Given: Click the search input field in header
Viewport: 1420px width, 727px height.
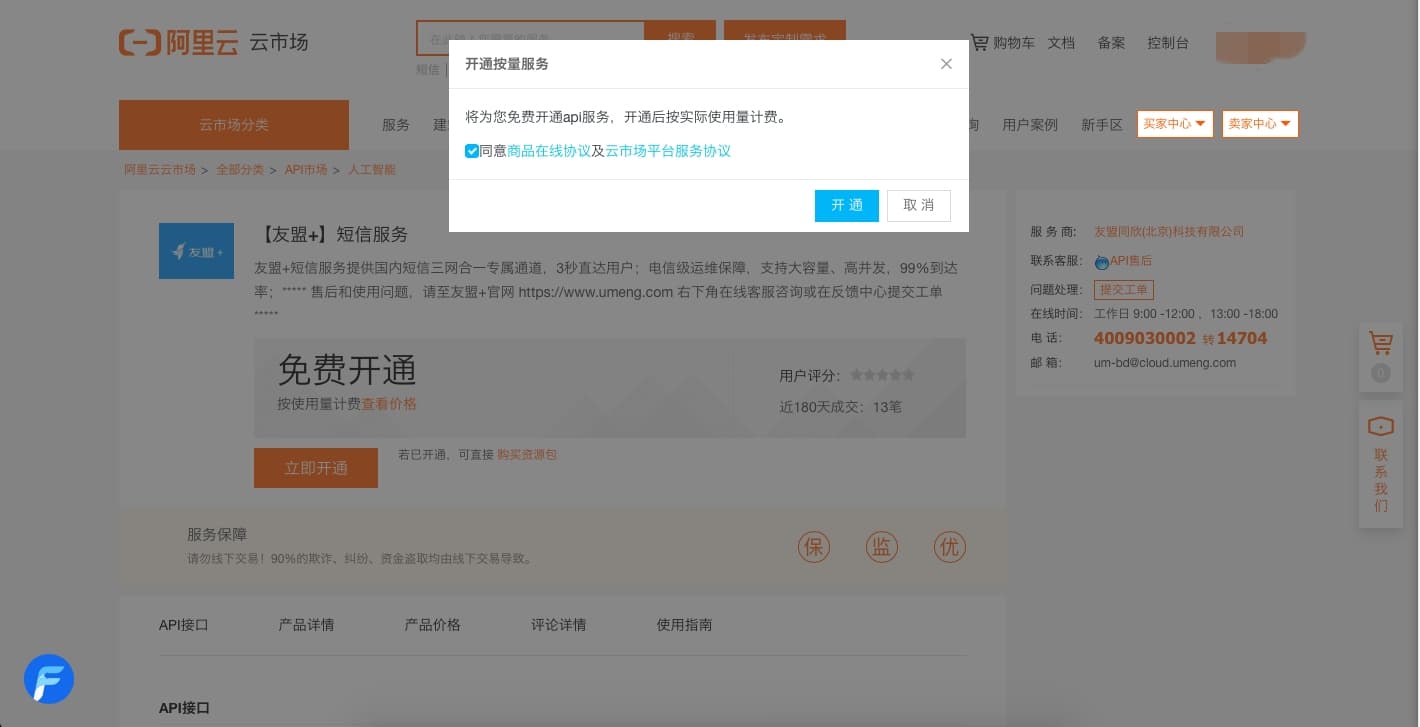Looking at the screenshot, I should pyautogui.click(x=531, y=38).
